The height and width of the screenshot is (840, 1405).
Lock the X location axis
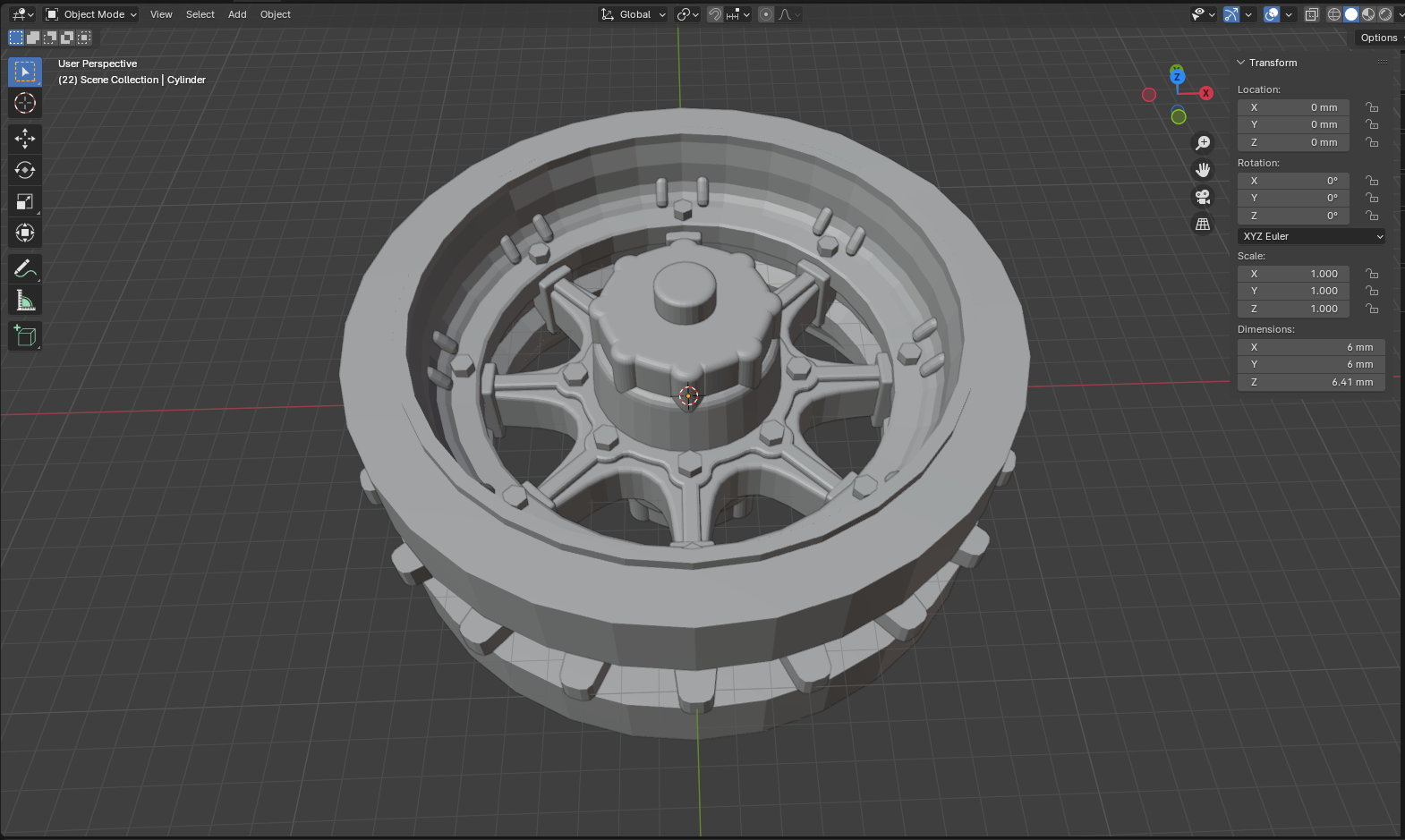[1372, 107]
